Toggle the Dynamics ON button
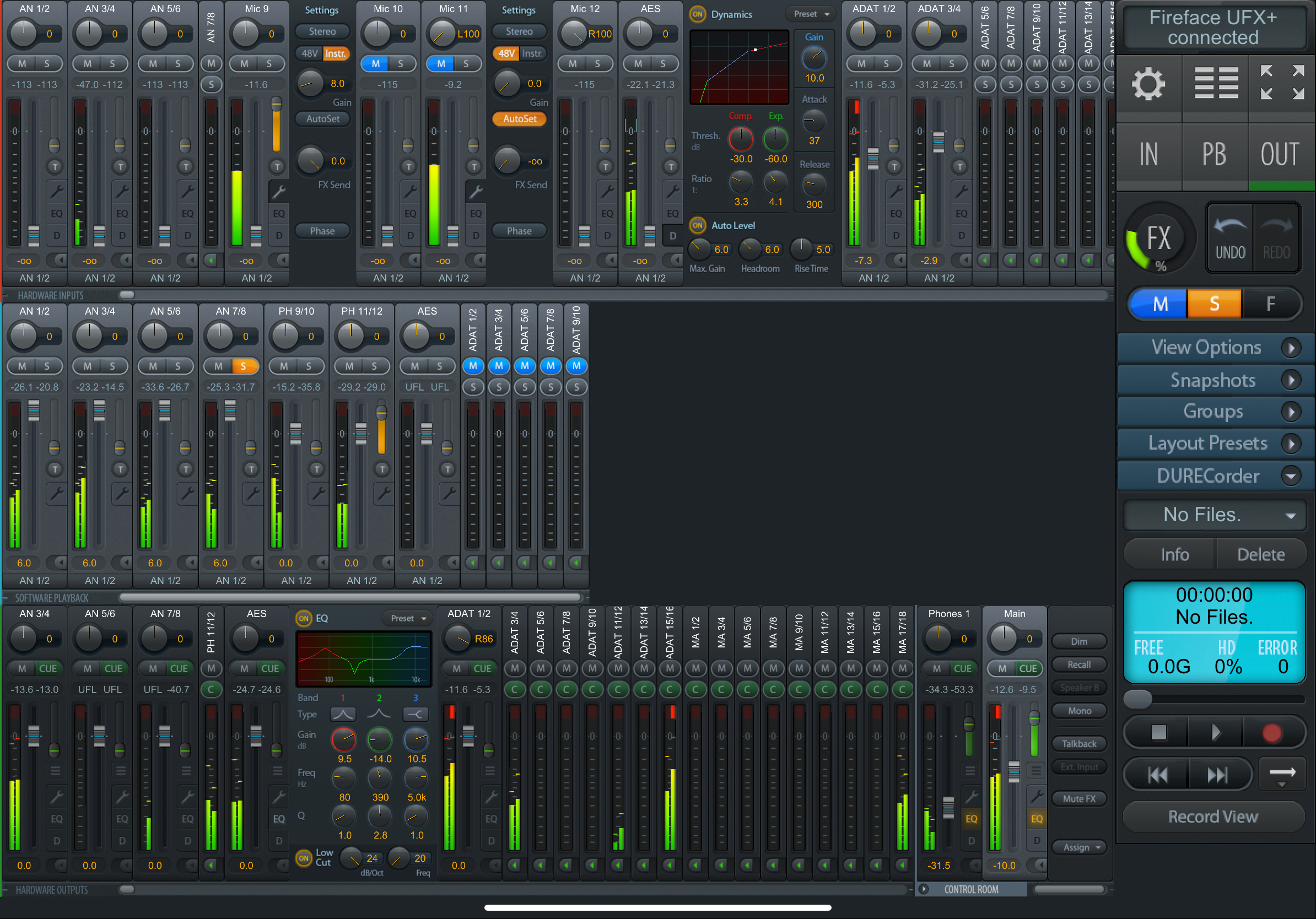1316x919 pixels. [x=698, y=14]
